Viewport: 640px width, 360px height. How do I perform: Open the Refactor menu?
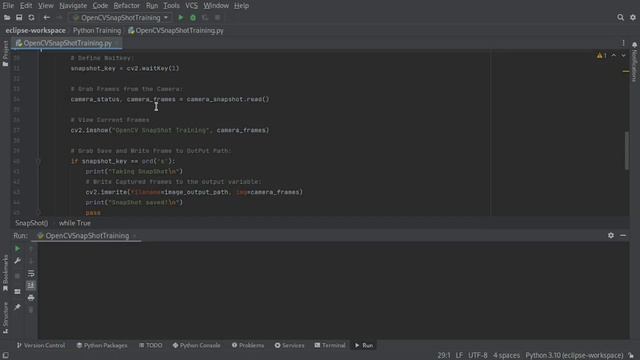127,6
